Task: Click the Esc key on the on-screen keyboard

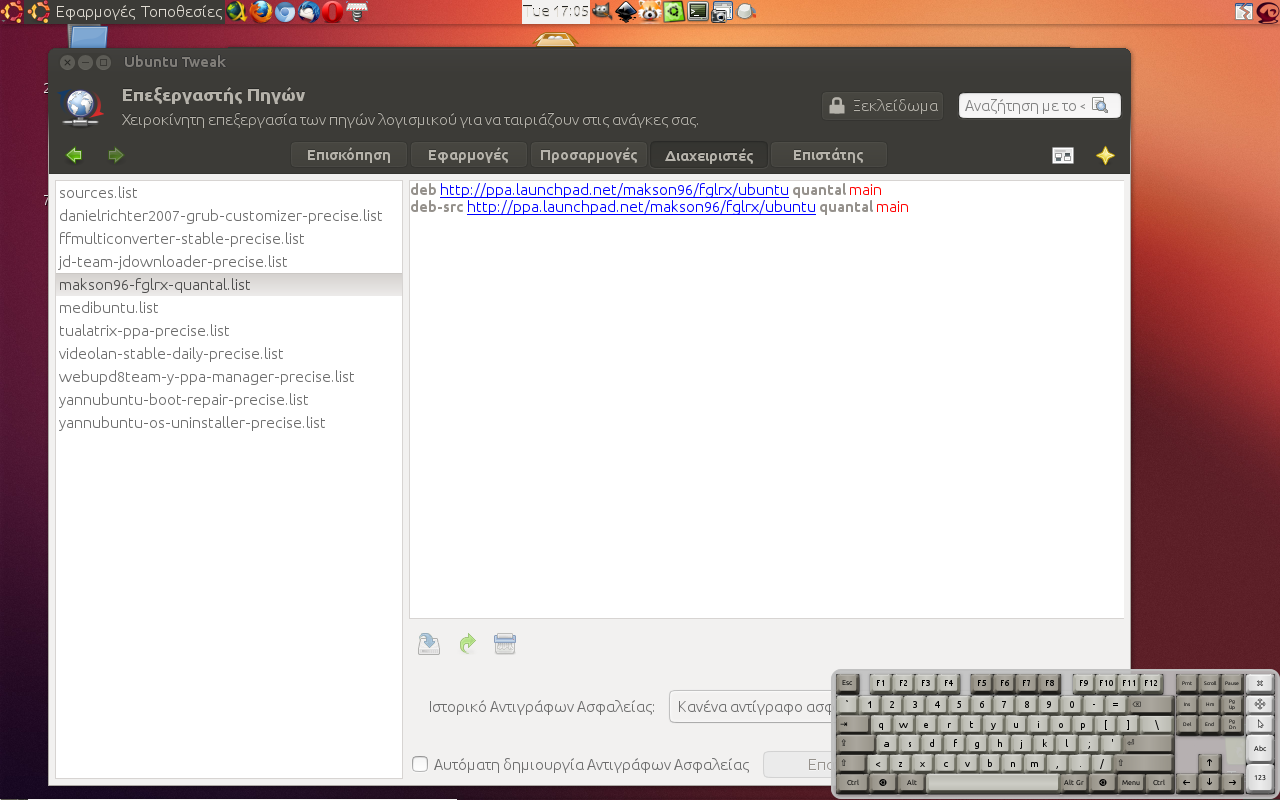Action: [848, 683]
